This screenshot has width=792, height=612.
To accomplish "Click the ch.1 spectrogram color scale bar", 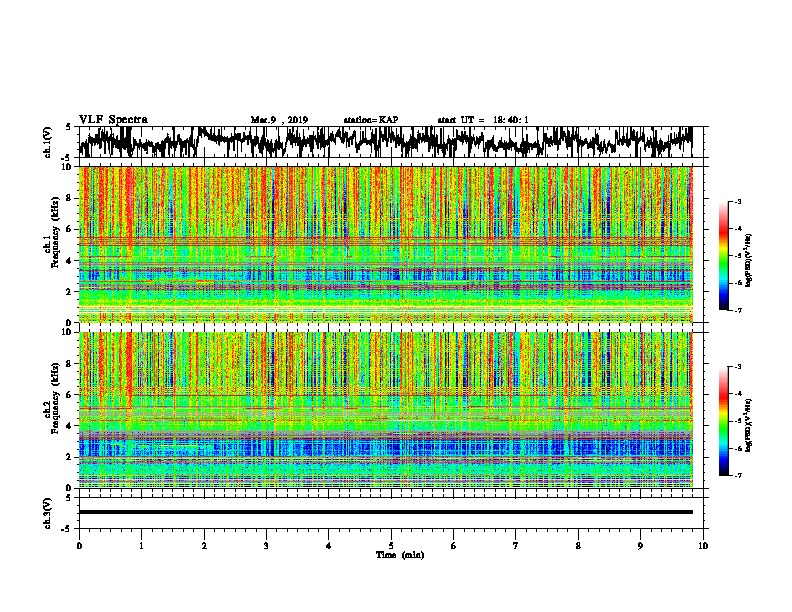I will [724, 256].
